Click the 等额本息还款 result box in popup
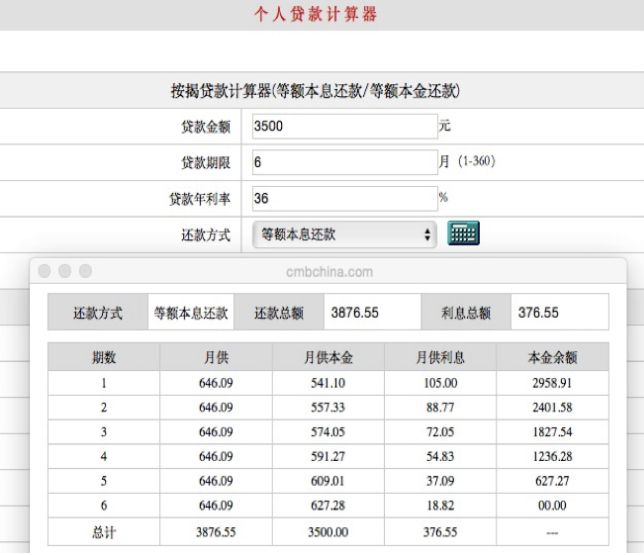The width and height of the screenshot is (644, 555). (191, 313)
